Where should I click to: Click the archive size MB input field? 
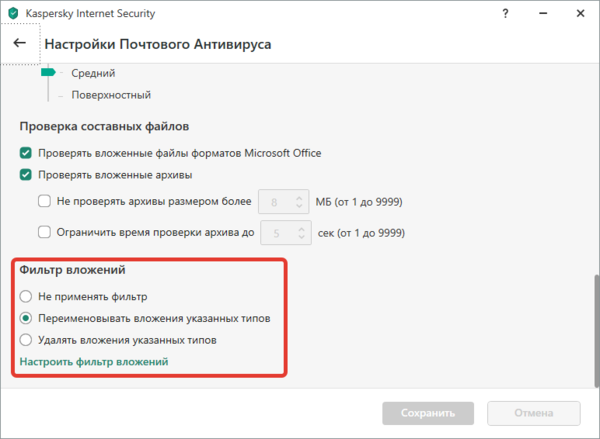(x=275, y=201)
